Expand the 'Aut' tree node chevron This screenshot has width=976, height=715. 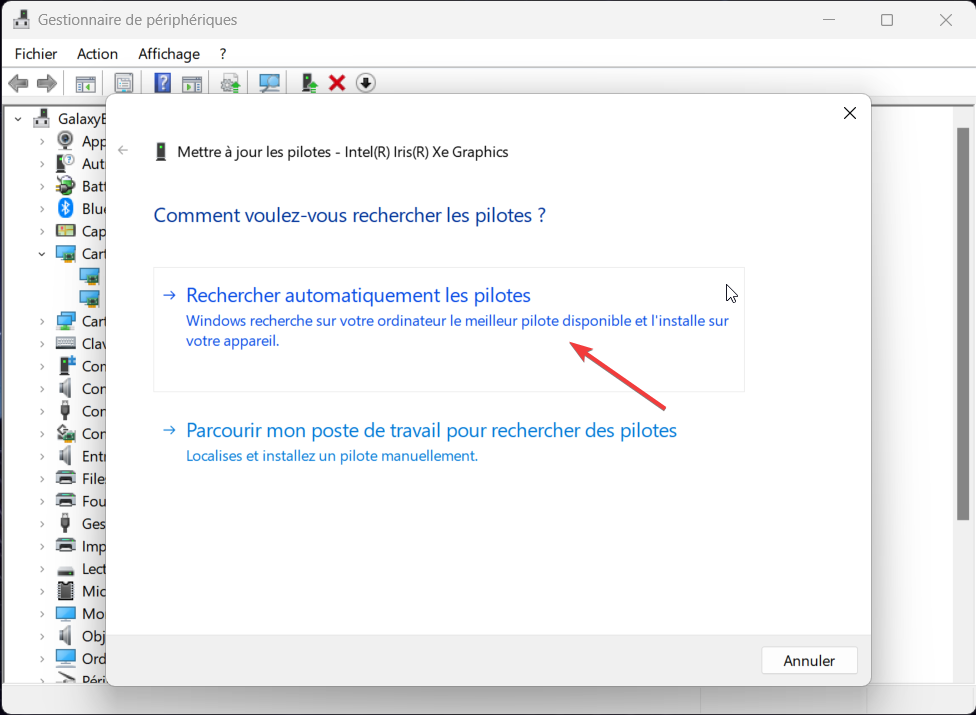click(42, 164)
